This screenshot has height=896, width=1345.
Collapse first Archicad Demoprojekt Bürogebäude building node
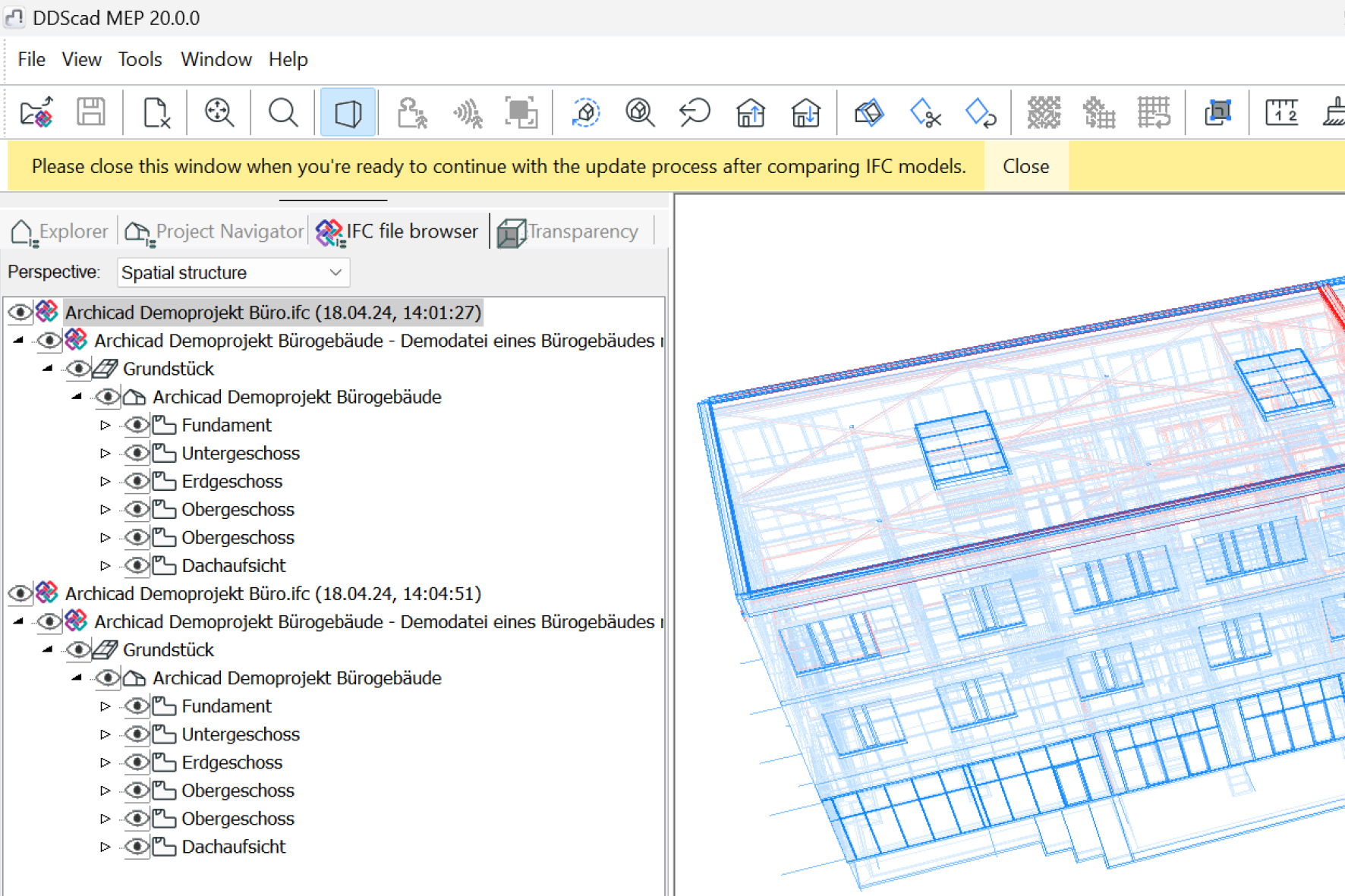coord(77,396)
